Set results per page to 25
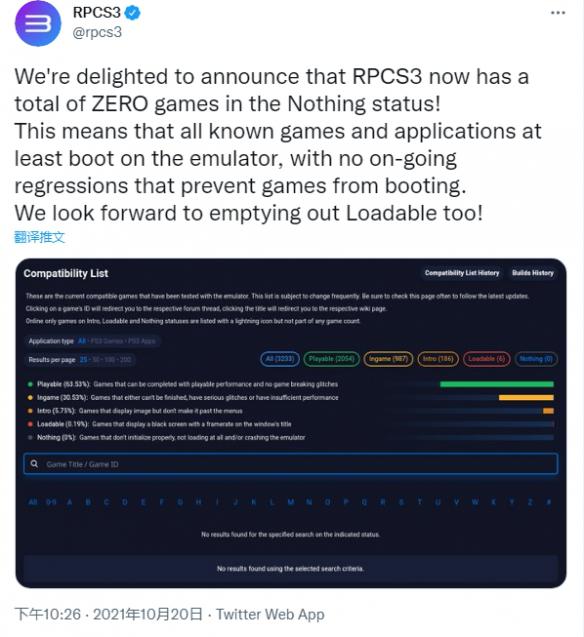Screen dimensions: 584x637 83,360
